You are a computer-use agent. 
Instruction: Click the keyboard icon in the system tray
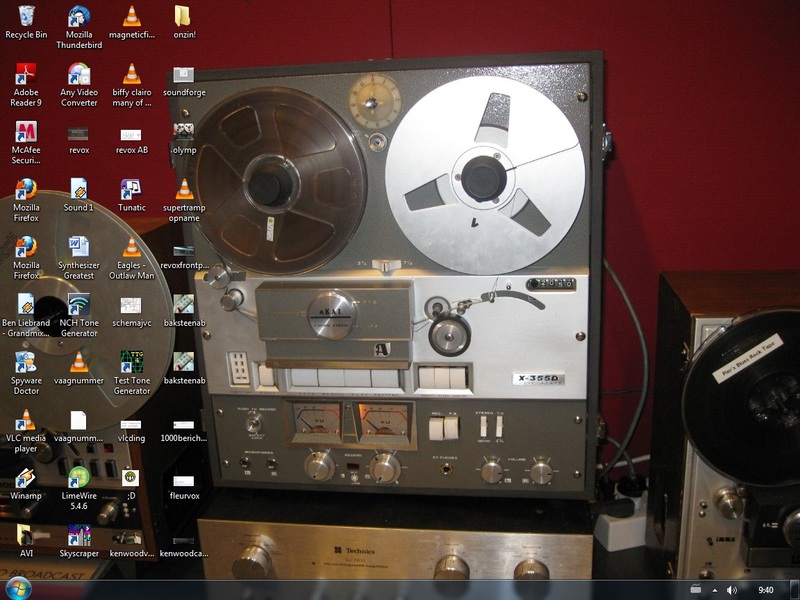[x=695, y=590]
